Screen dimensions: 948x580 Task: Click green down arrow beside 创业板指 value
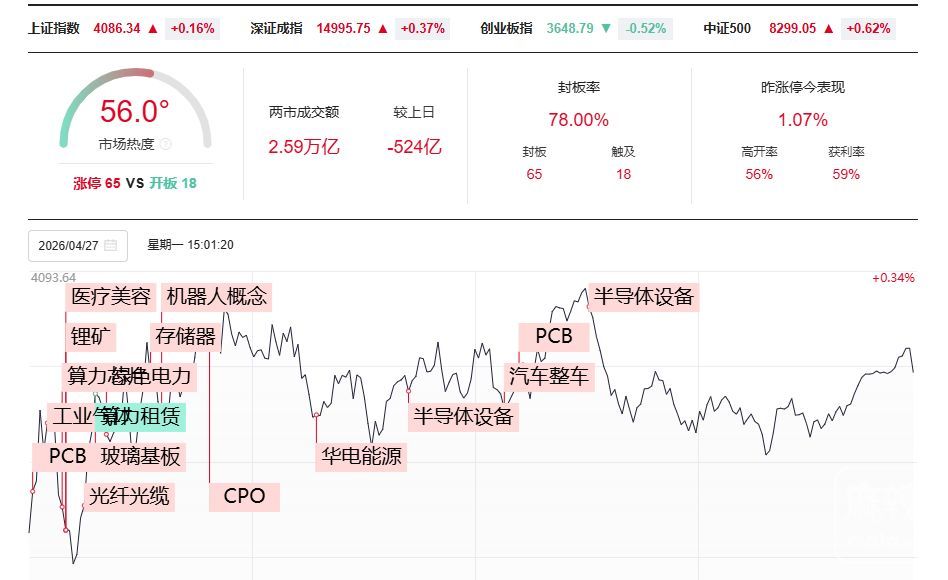pos(606,29)
